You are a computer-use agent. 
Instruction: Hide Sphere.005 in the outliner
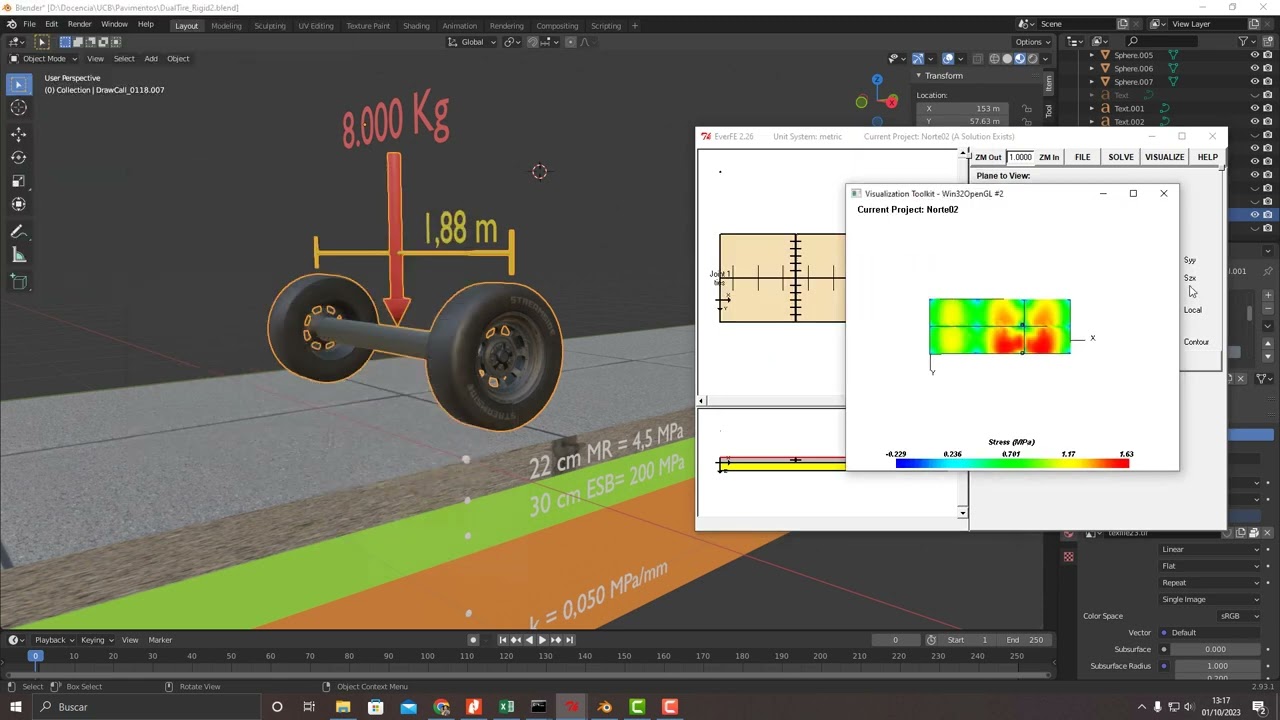1254,55
